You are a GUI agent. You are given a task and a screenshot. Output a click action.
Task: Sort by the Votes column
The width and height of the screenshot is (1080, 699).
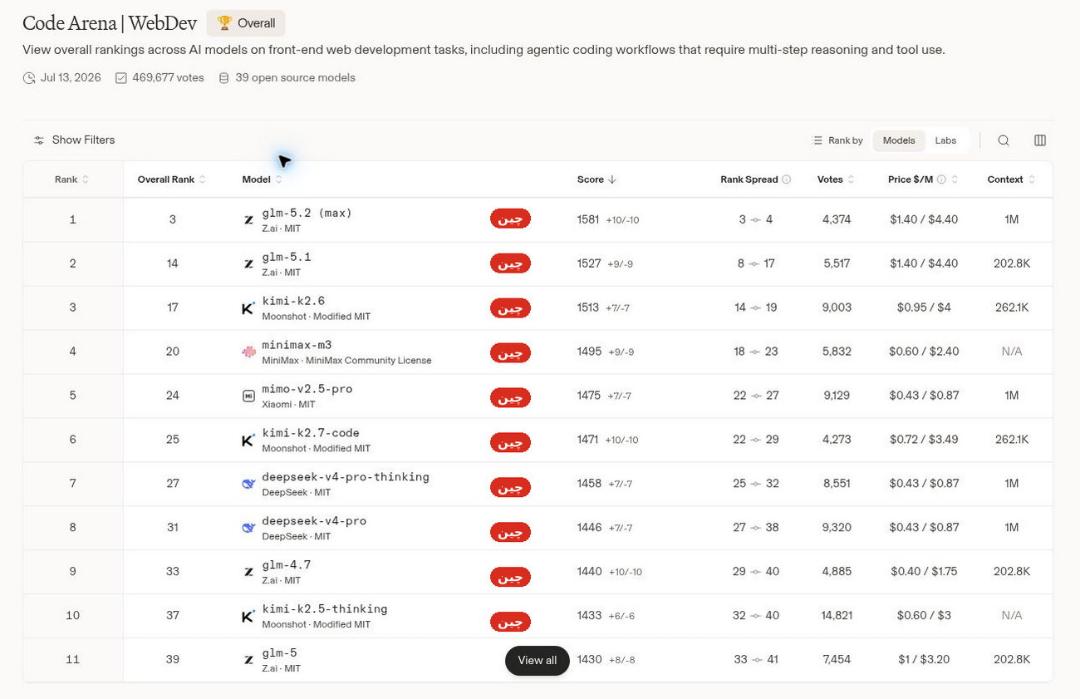[835, 179]
